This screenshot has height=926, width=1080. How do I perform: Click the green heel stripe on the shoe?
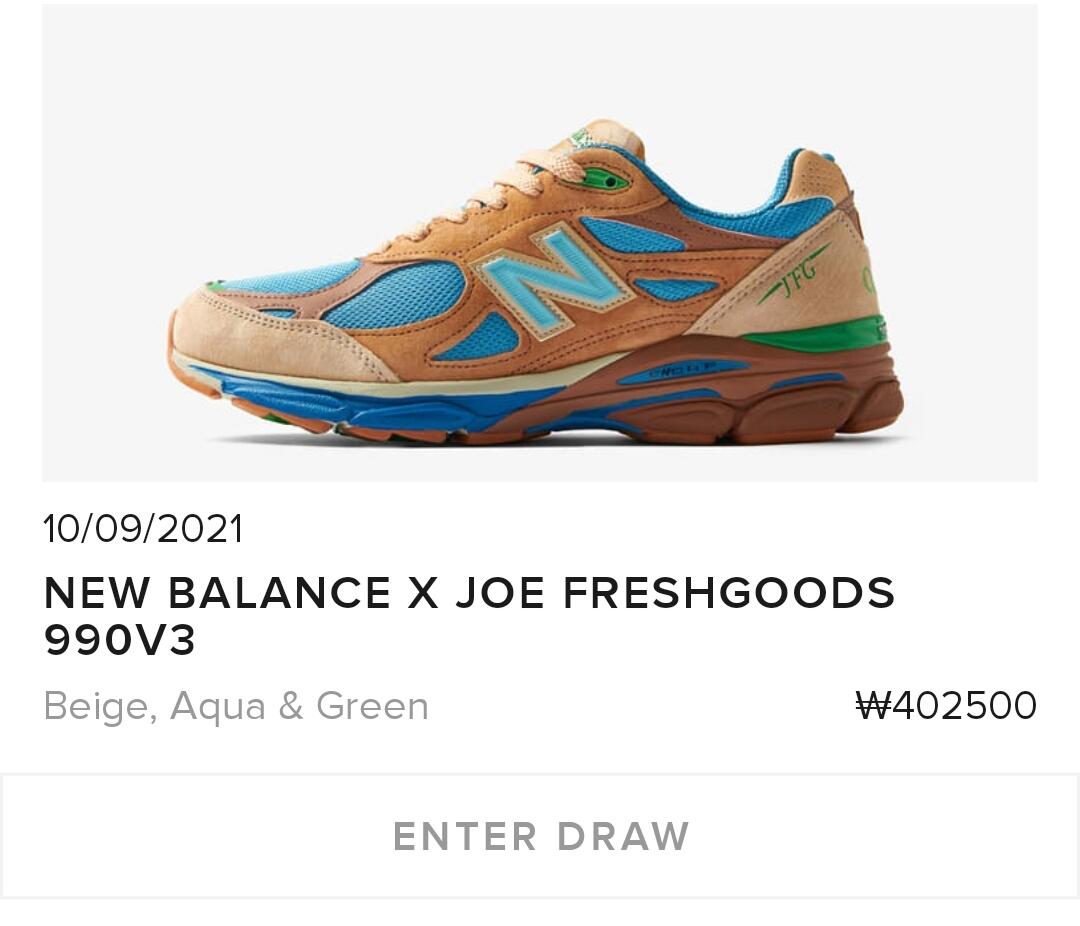pos(813,337)
